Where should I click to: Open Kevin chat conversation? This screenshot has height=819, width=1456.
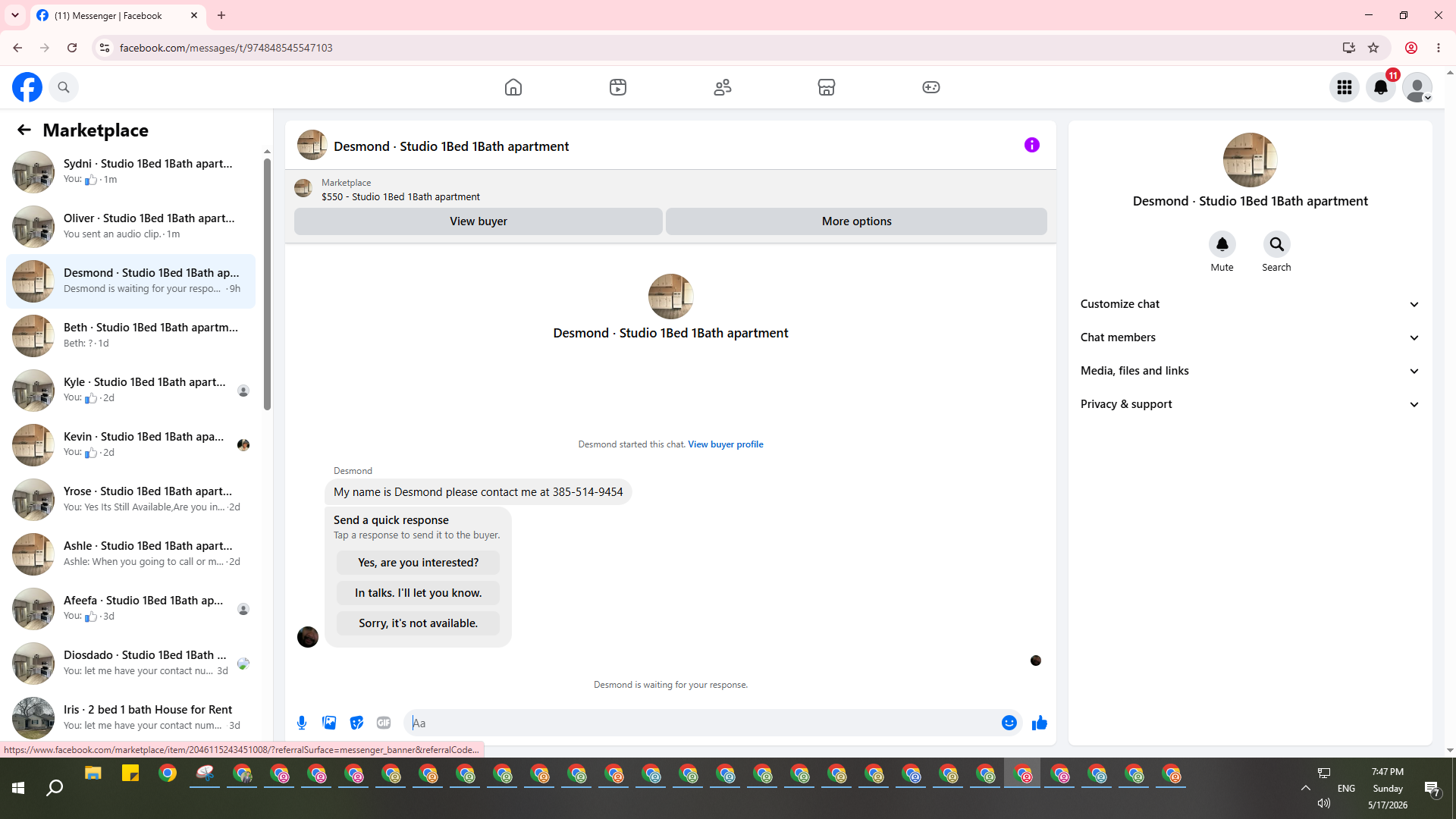(x=130, y=444)
